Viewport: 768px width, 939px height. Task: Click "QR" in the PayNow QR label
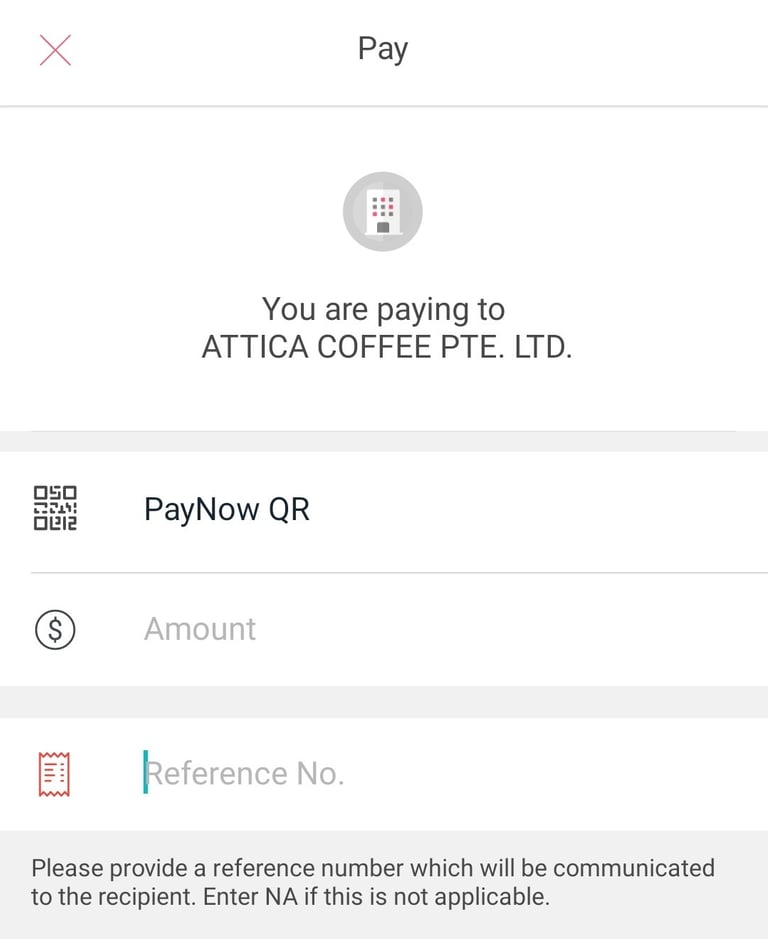click(289, 509)
